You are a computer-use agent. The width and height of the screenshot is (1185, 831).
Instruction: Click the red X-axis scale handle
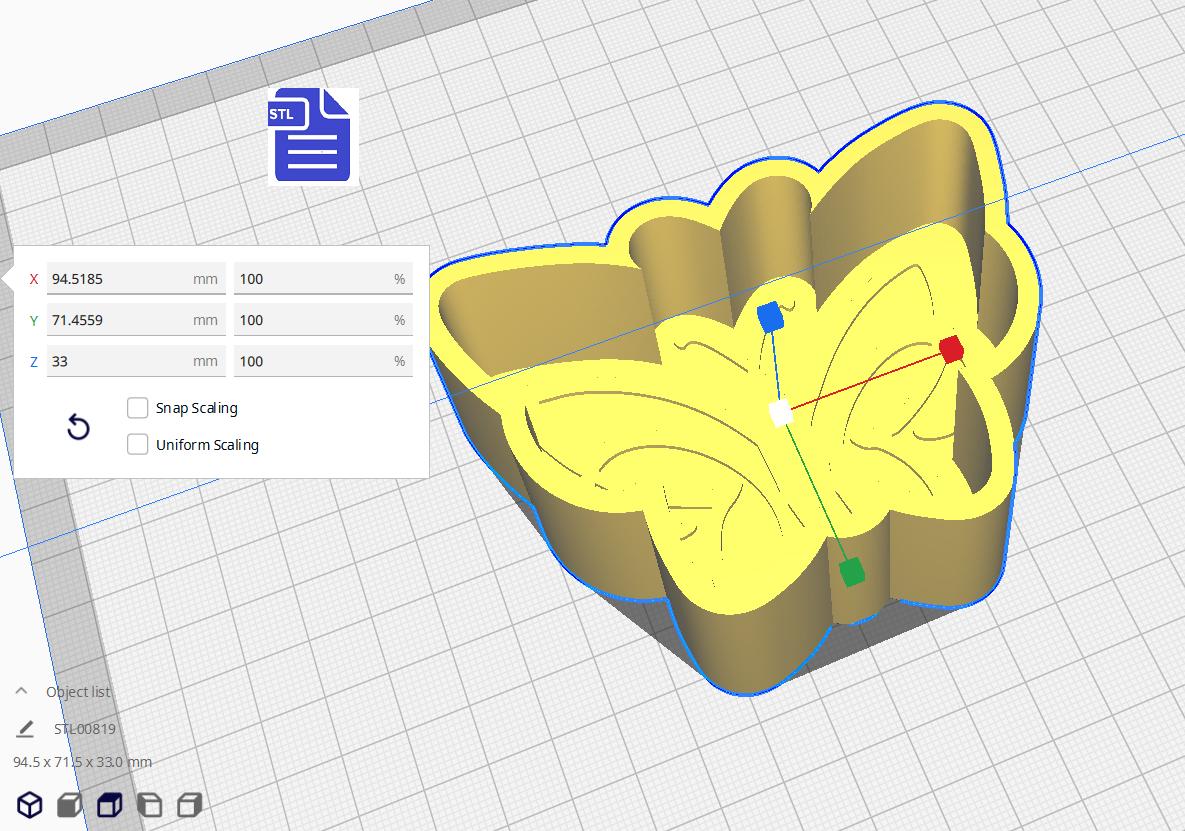pyautogui.click(x=951, y=349)
